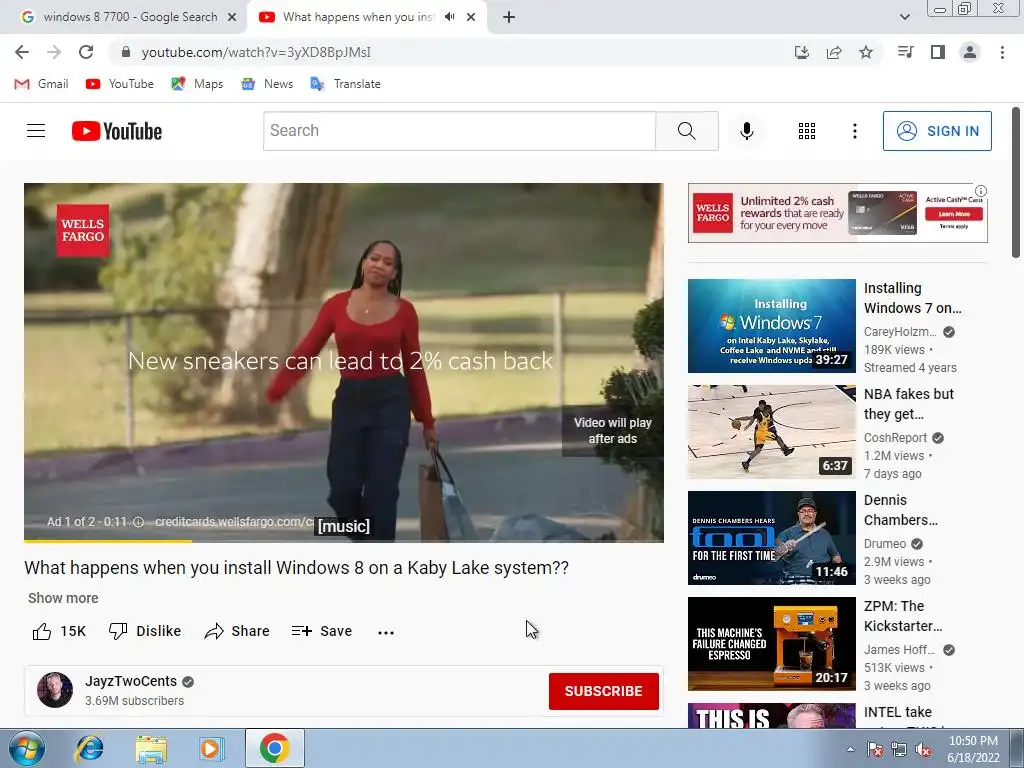Screen dimensions: 1024x768
Task: Open ZPM espresso machine video thumbnail
Action: pyautogui.click(x=771, y=643)
